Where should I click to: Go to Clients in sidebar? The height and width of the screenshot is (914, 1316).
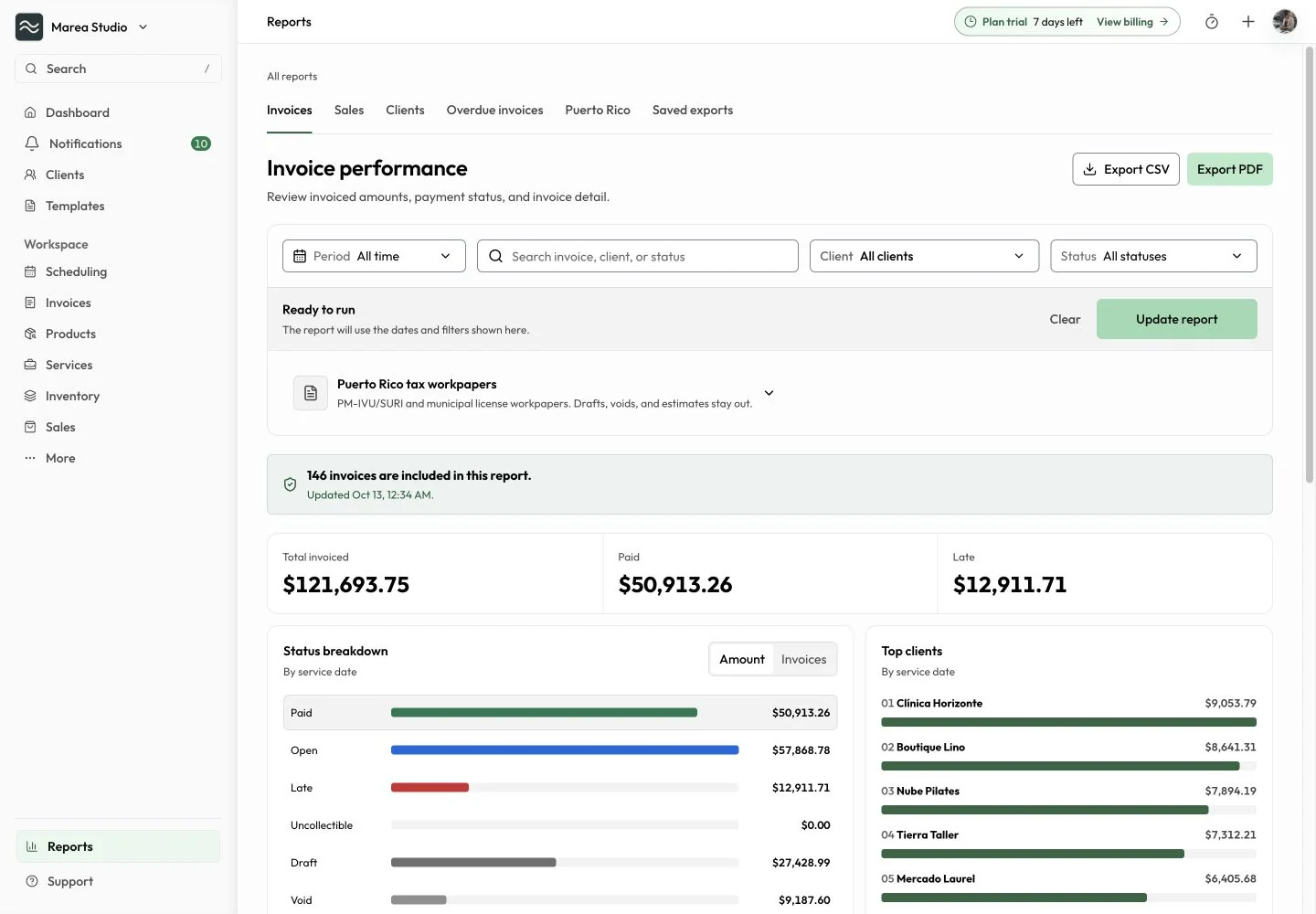click(x=118, y=175)
